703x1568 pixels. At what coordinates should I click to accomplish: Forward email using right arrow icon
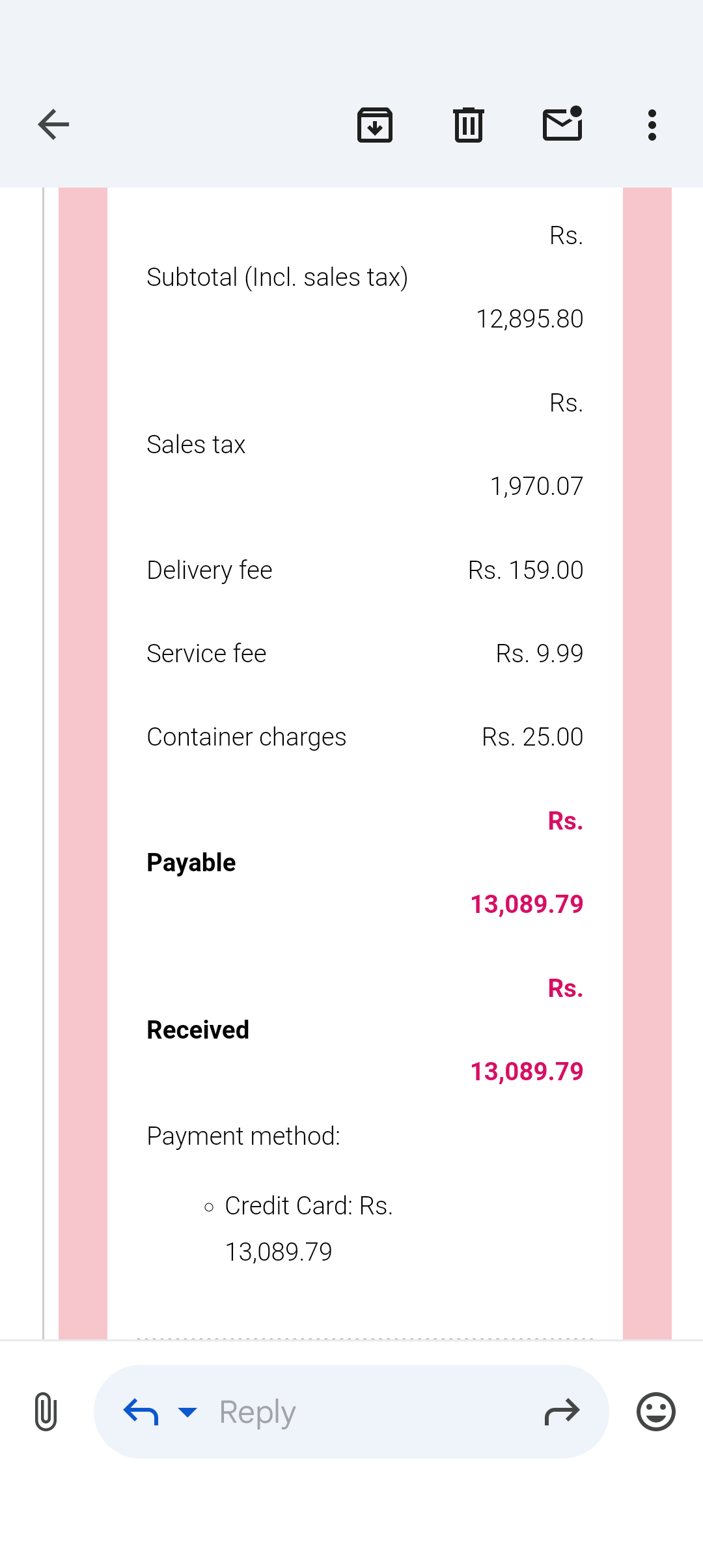point(562,1412)
